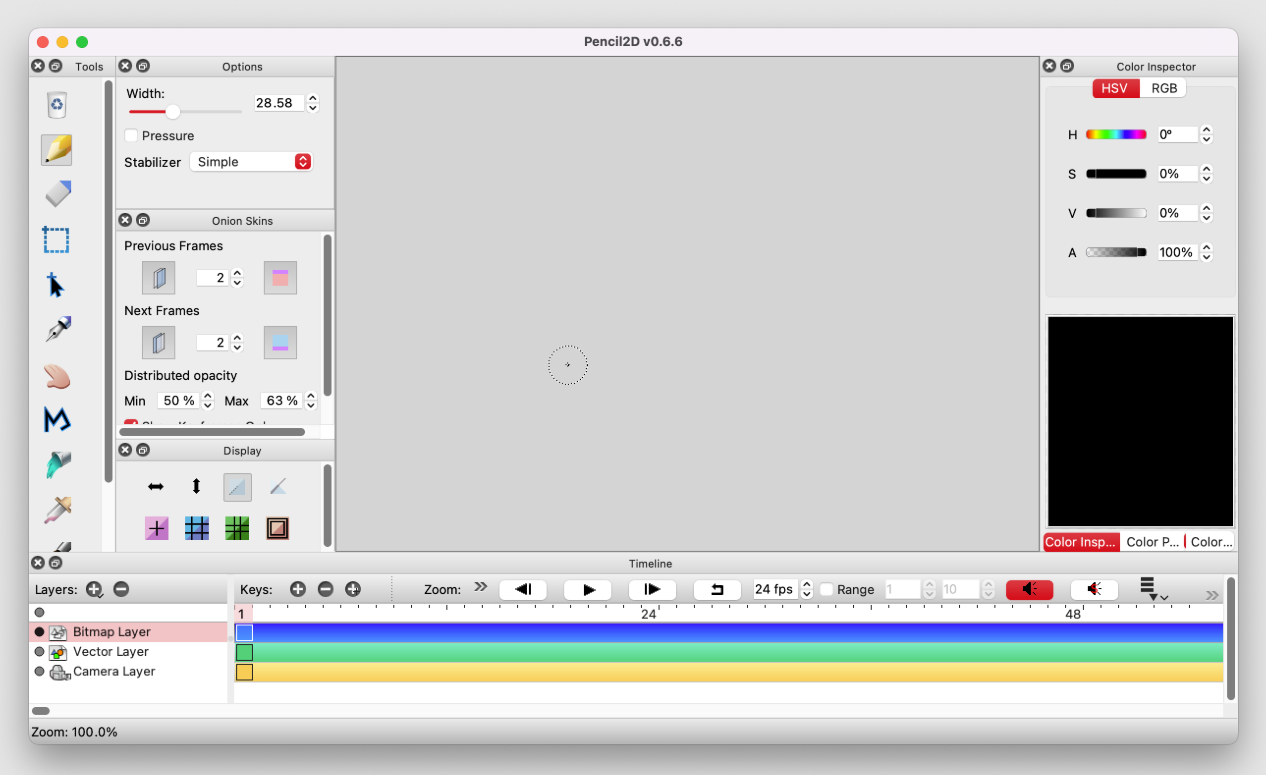This screenshot has height=775, width=1266.
Task: Toggle previous frames onion color (red)
Action: click(280, 278)
